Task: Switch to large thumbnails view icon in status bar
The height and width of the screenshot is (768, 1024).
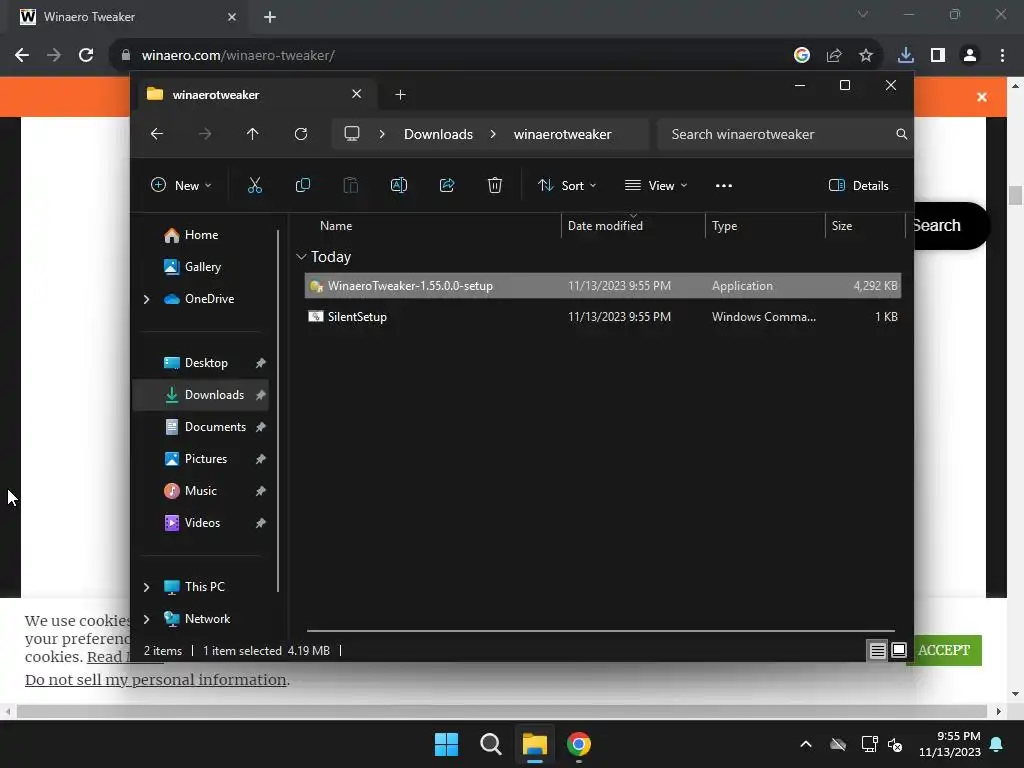Action: (899, 650)
